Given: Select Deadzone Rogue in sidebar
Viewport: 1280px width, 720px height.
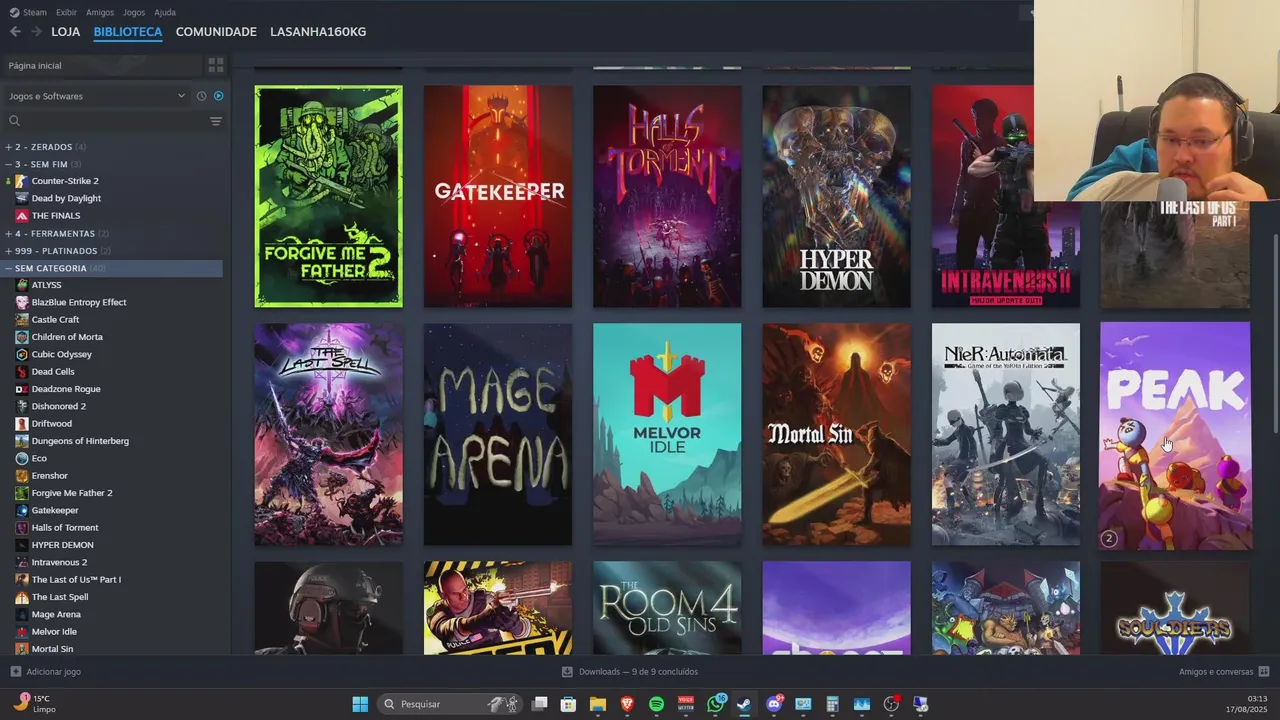Looking at the screenshot, I should [66, 389].
